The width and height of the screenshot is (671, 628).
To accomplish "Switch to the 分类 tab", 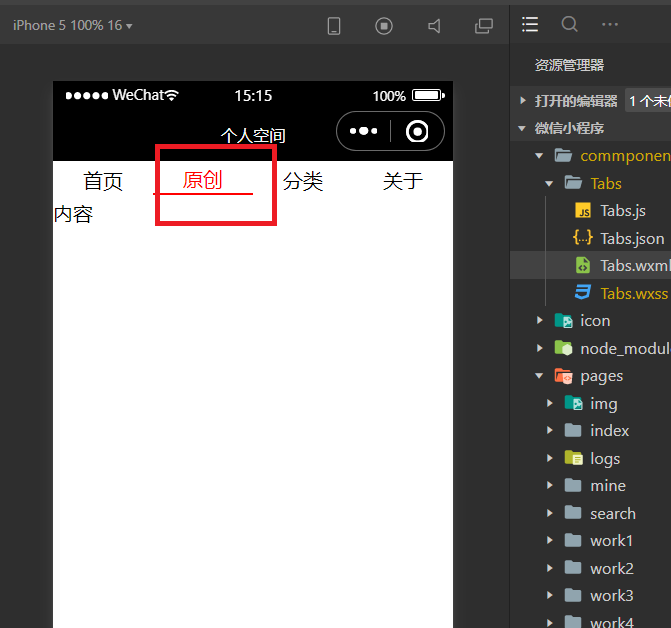I will point(303,181).
